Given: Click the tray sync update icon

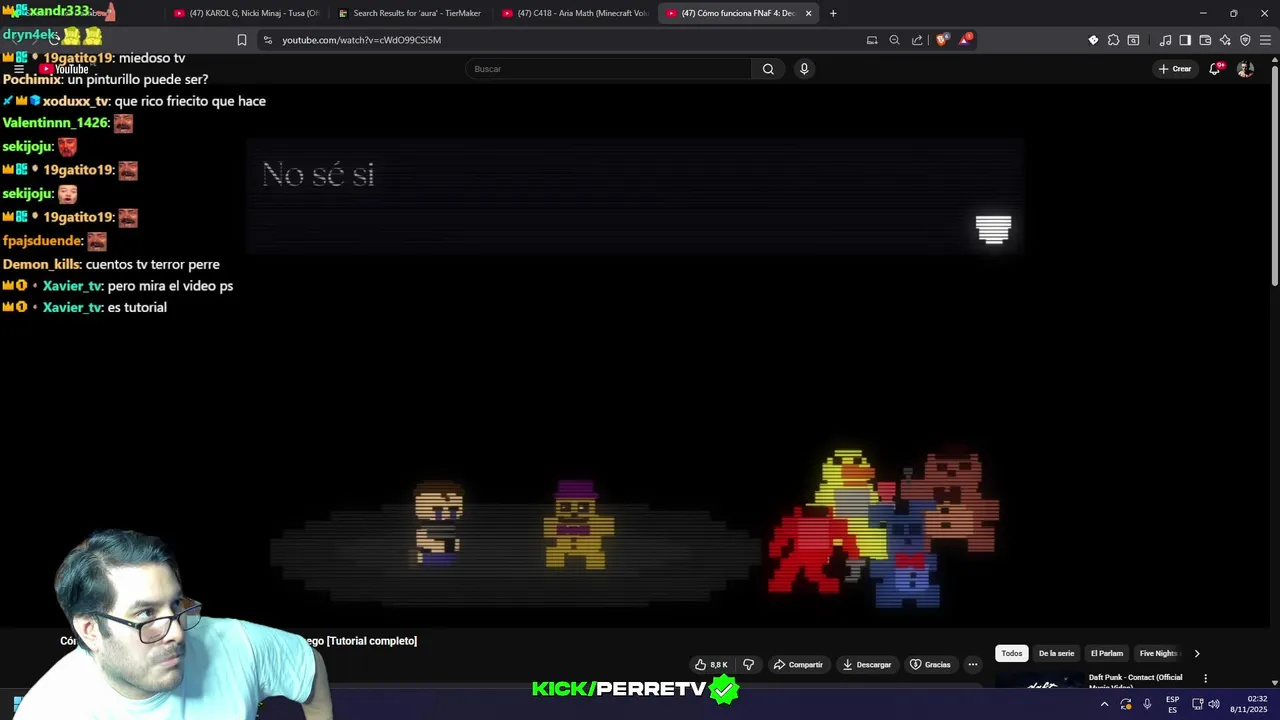Looking at the screenshot, I should coord(1126,704).
